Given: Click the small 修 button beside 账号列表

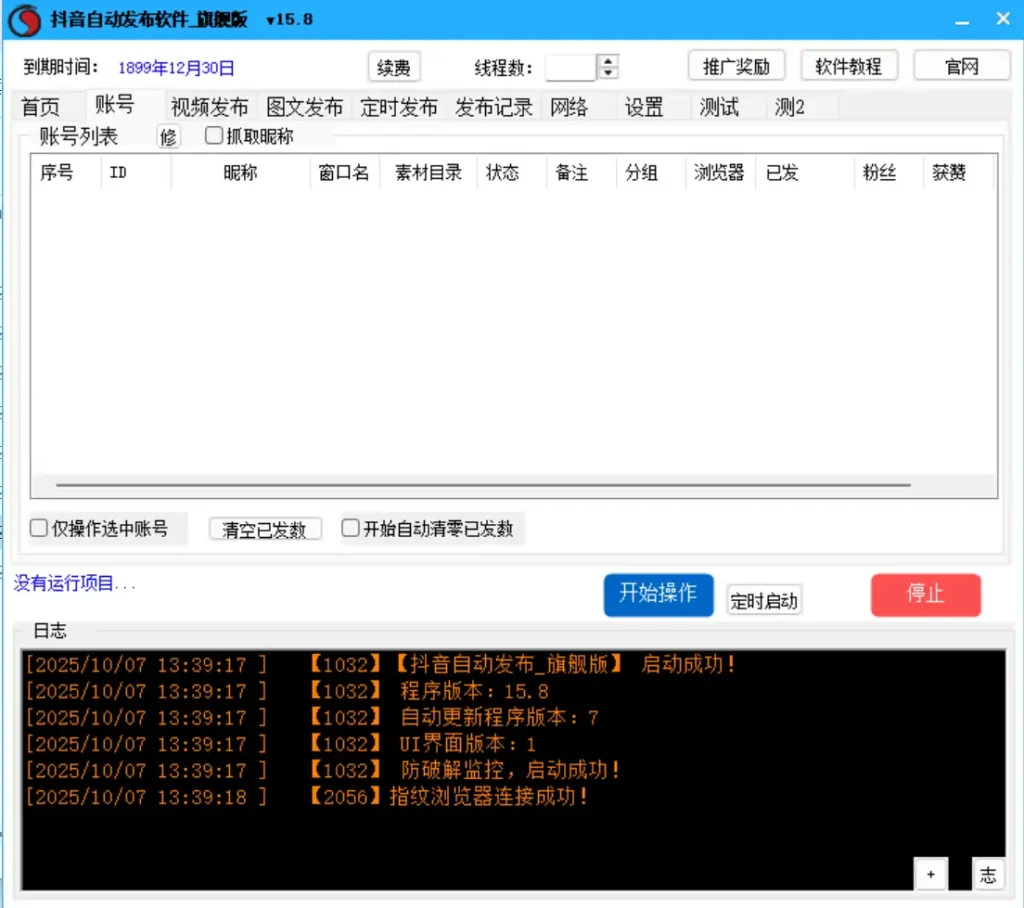Looking at the screenshot, I should tap(168, 138).
